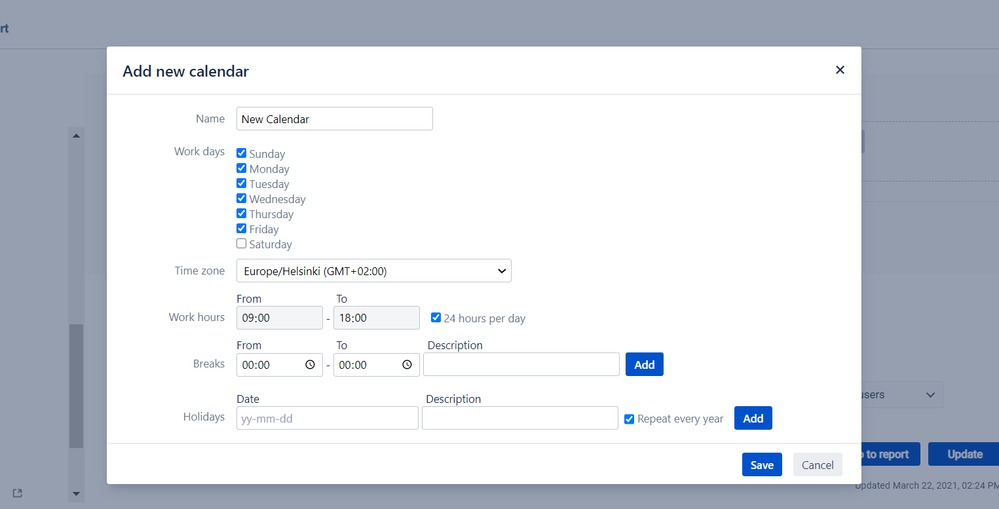
Task: Toggle Repeat every year checkbox
Action: pos(629,419)
